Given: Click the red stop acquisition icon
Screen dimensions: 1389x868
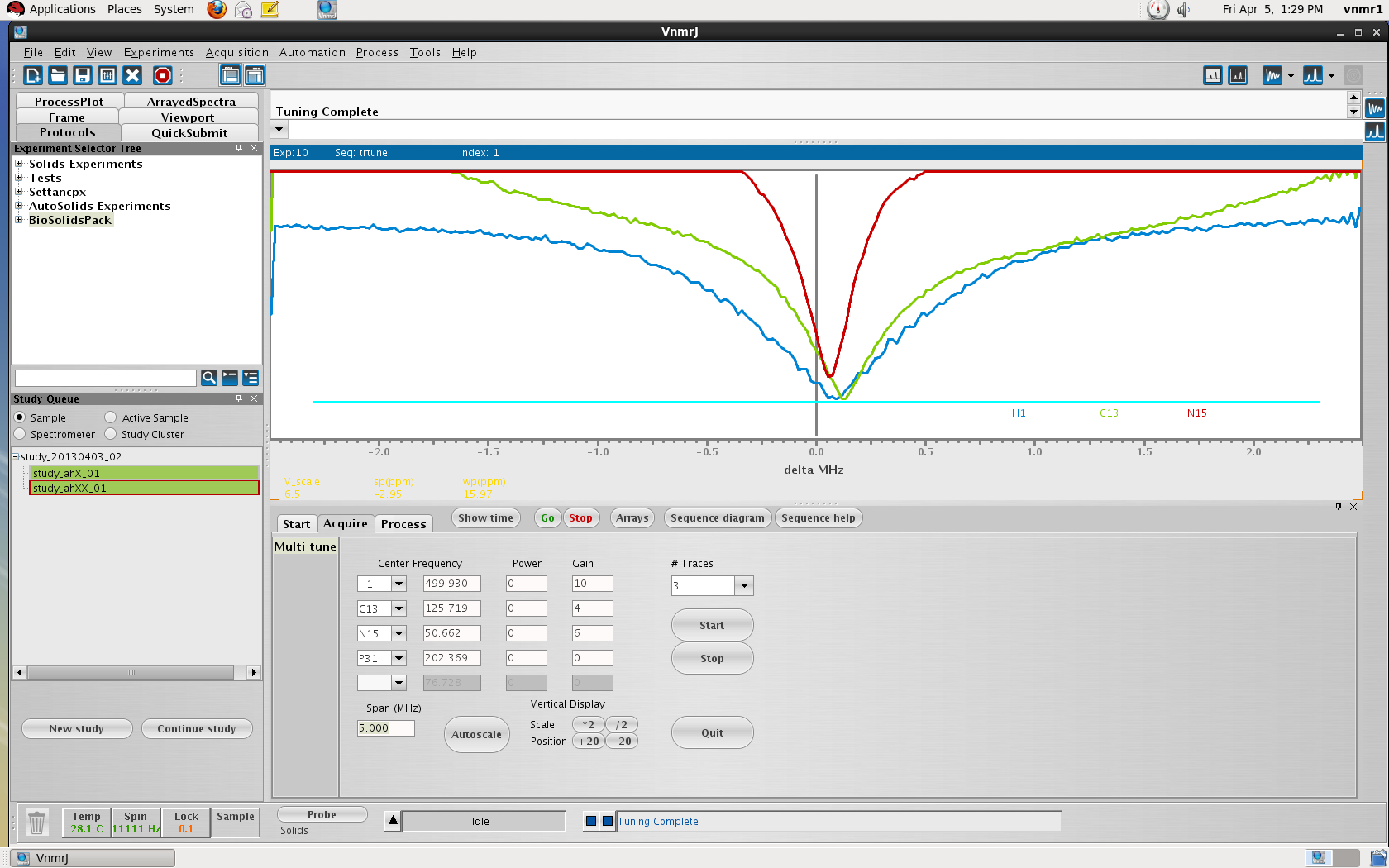Looking at the screenshot, I should [x=163, y=75].
